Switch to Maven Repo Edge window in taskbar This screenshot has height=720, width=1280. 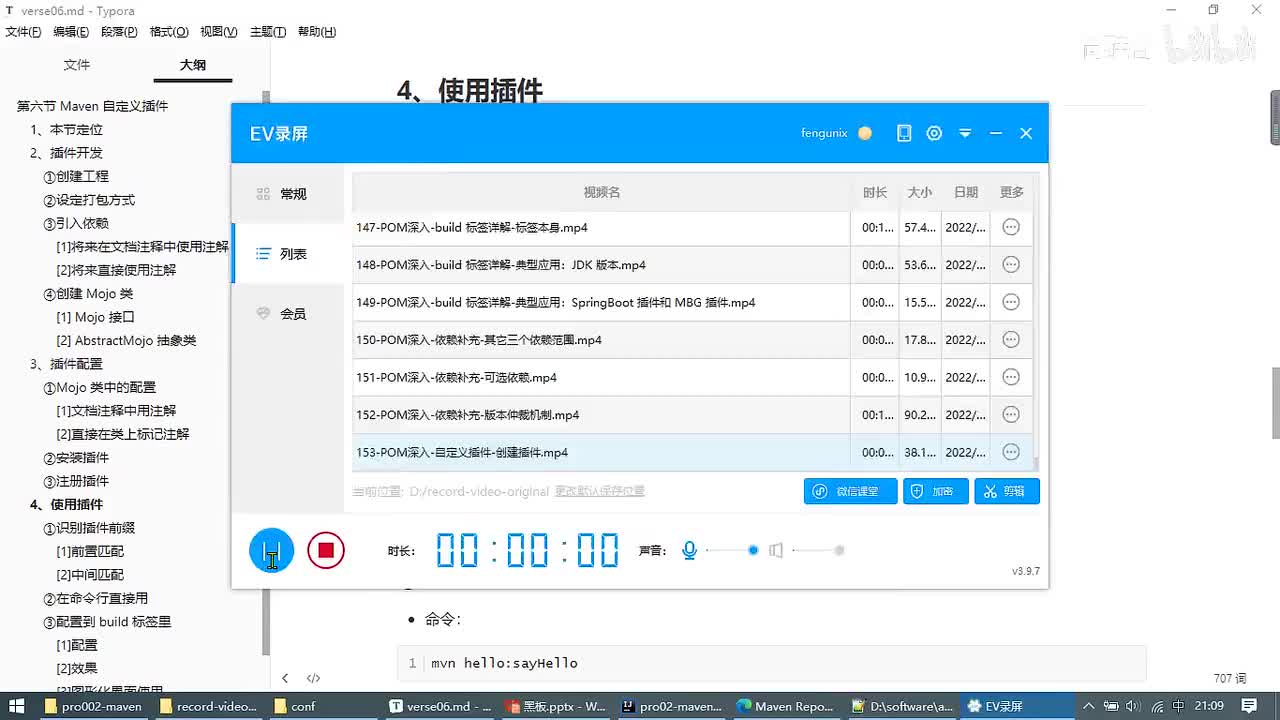[786, 706]
